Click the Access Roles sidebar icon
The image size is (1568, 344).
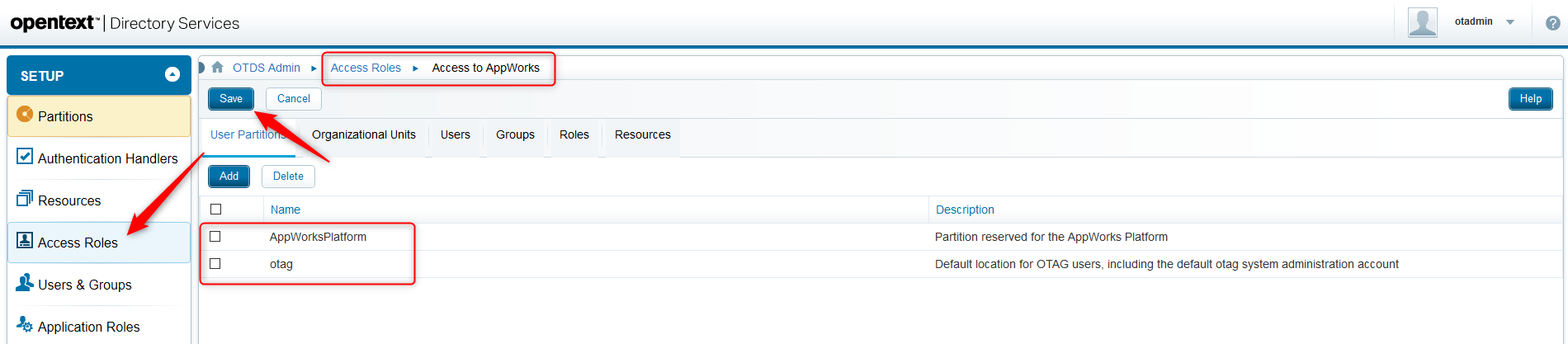click(x=25, y=241)
